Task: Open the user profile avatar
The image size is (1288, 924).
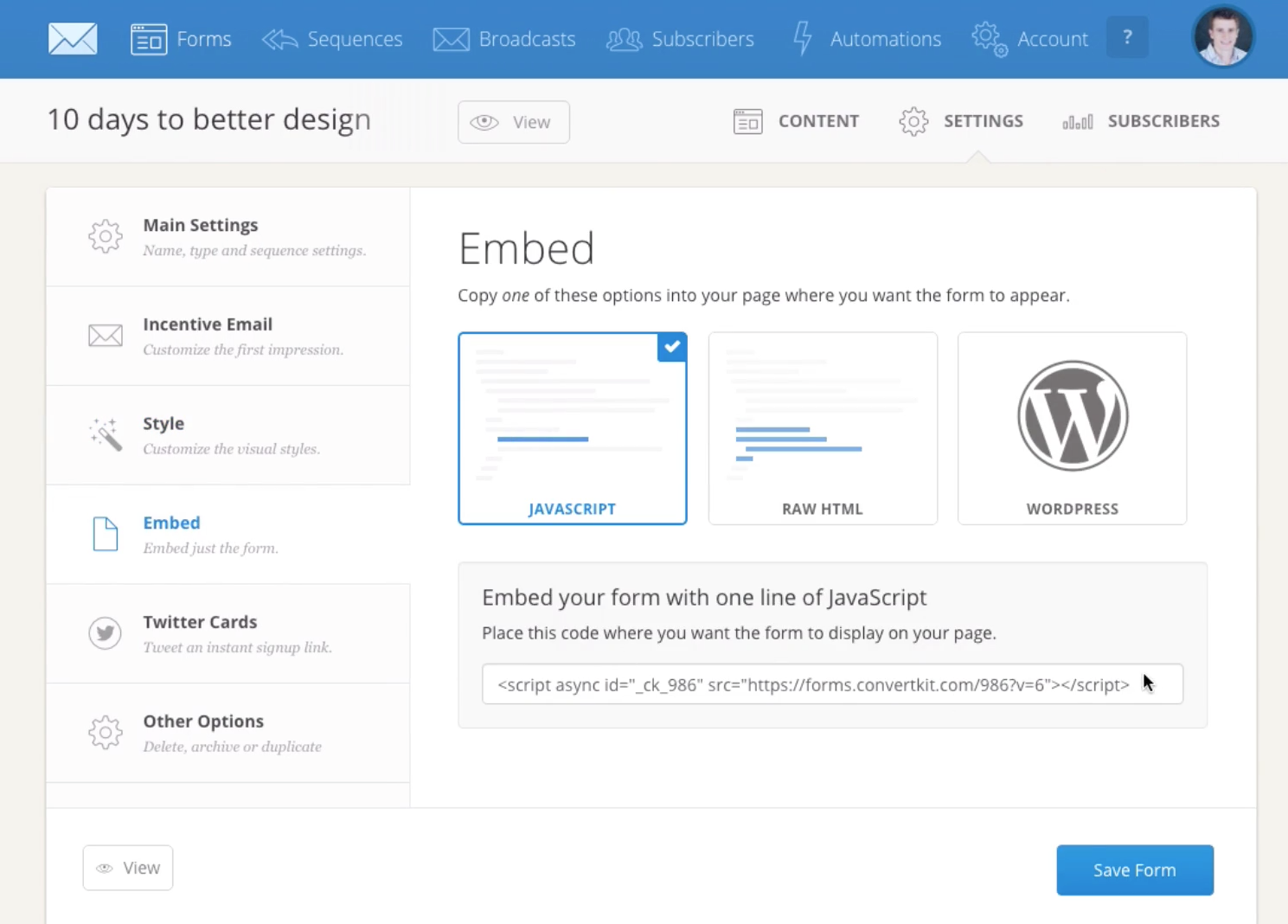Action: 1223,37
